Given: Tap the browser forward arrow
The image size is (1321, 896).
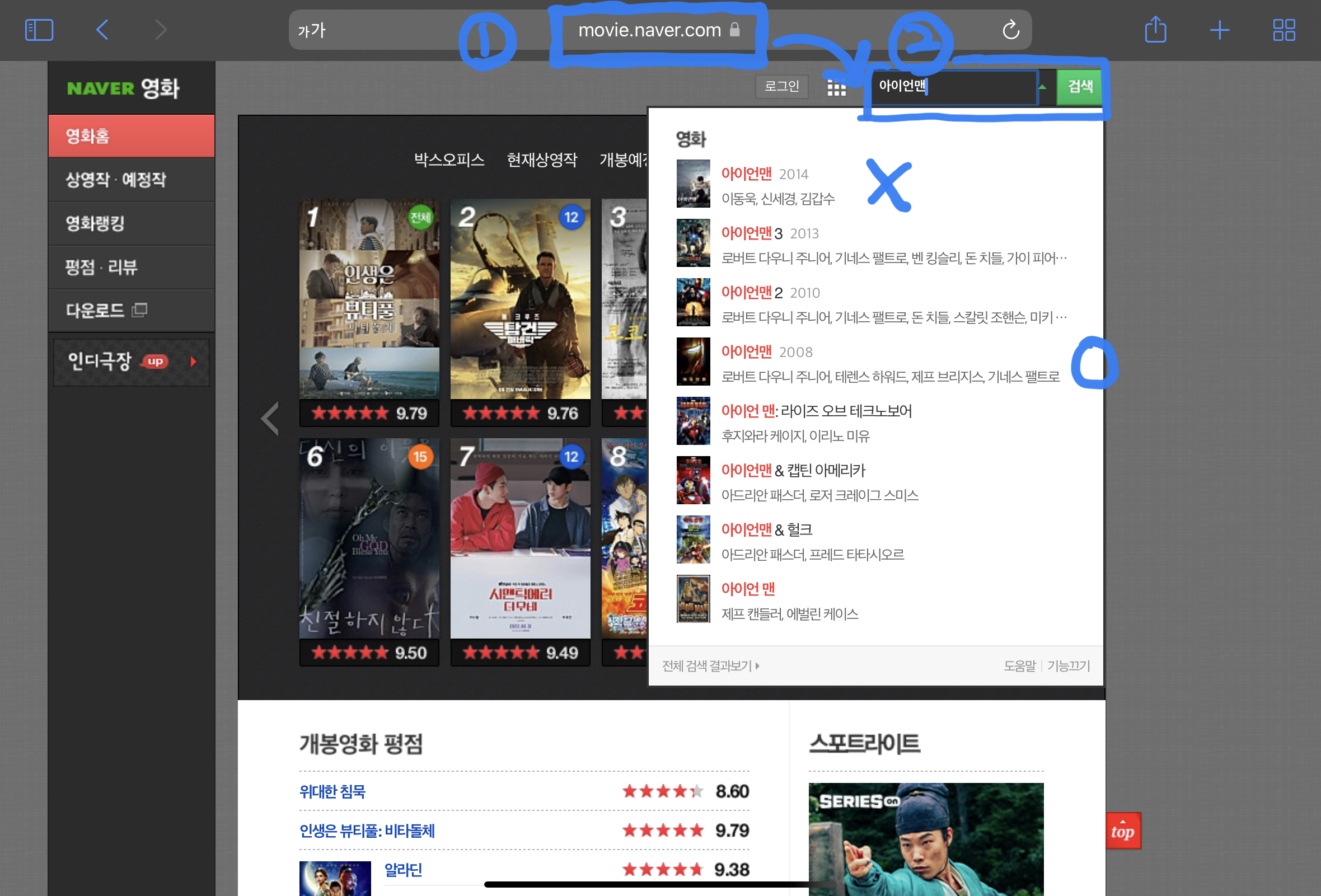Looking at the screenshot, I should (161, 30).
